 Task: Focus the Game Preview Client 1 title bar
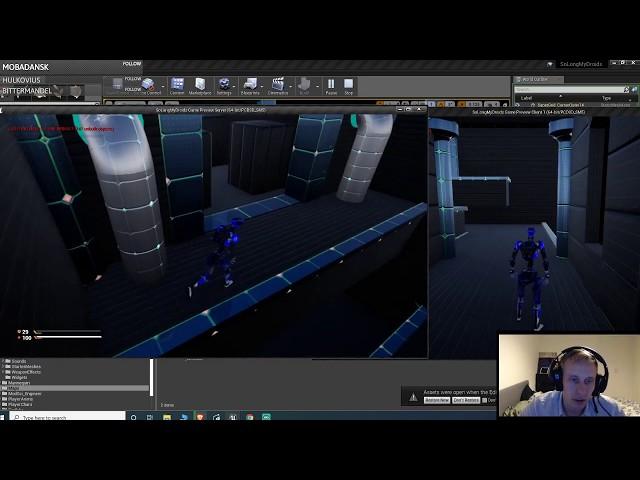tap(534, 112)
